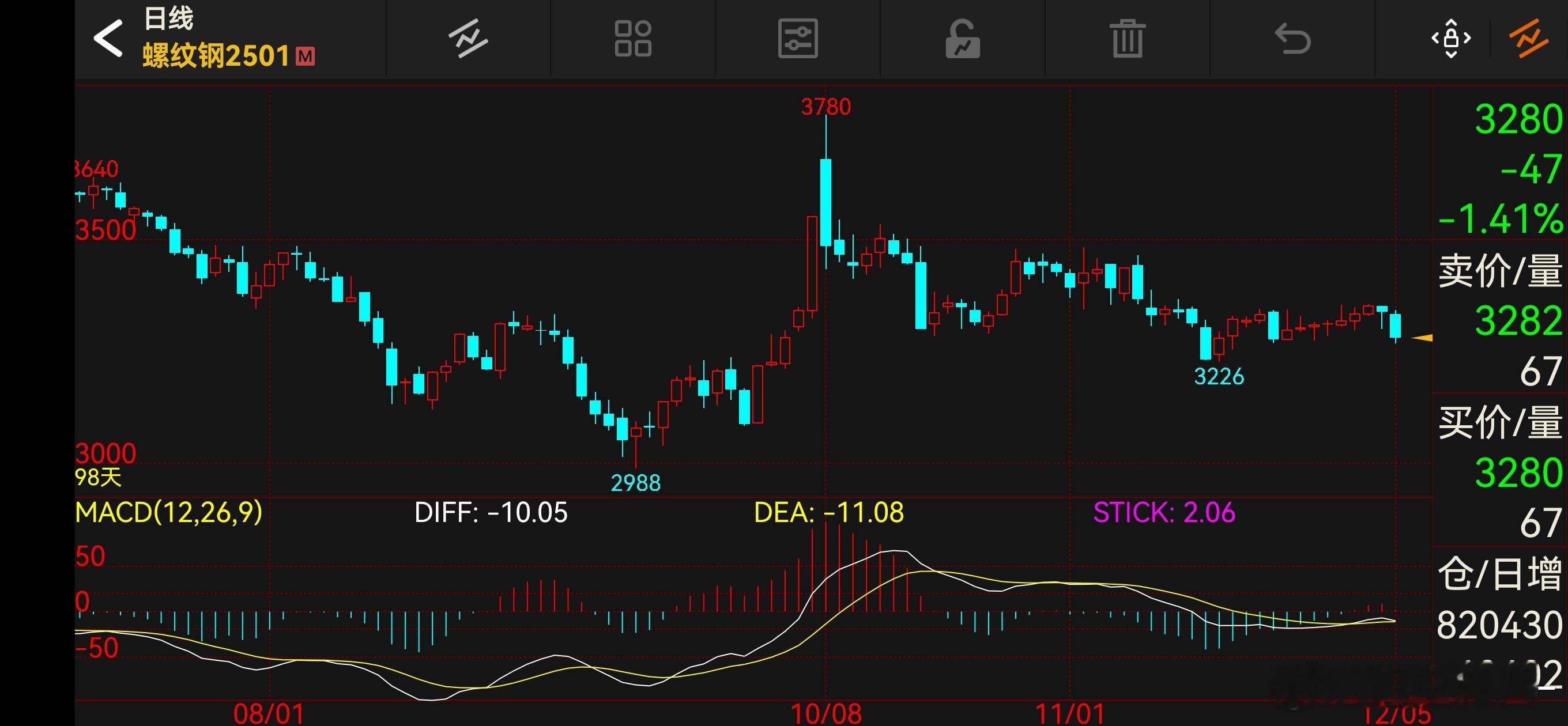Open the four-square grid layout menu

[x=632, y=39]
